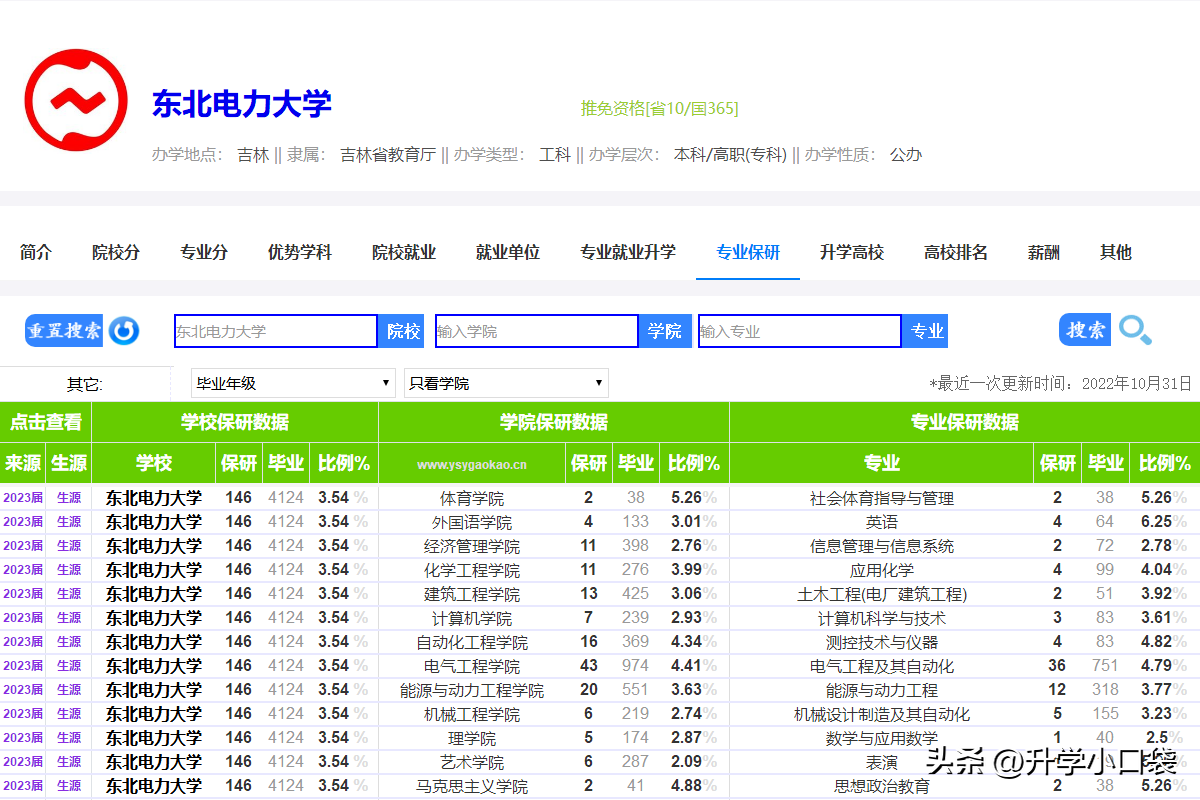Click the 点击查看 header cell

(46, 422)
